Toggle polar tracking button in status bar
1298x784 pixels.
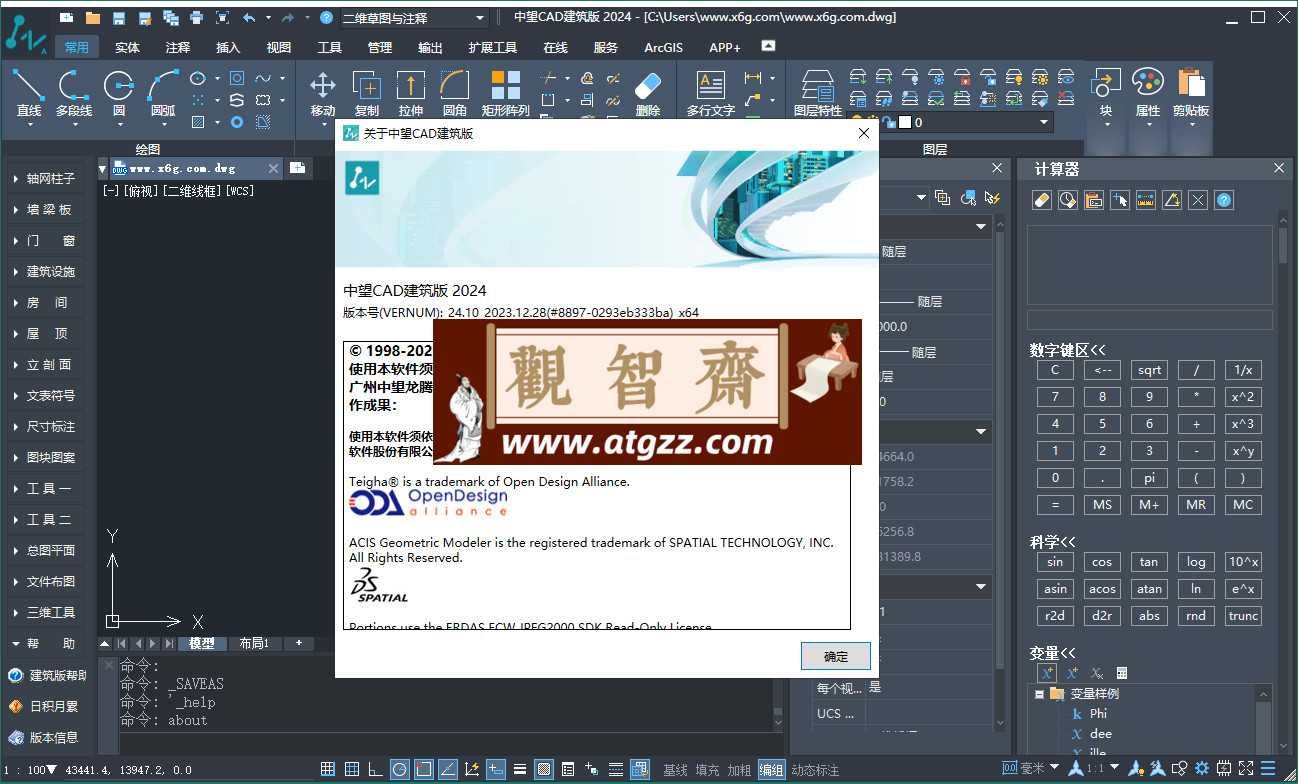pos(400,769)
